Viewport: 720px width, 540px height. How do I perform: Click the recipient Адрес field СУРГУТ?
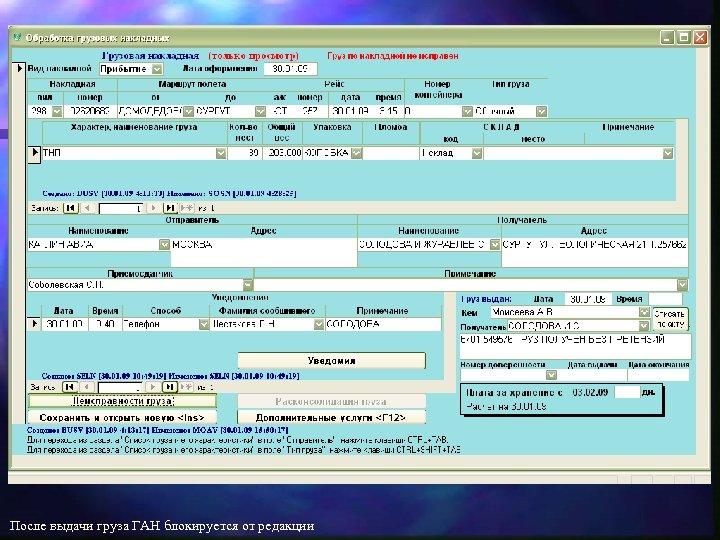[x=595, y=252]
